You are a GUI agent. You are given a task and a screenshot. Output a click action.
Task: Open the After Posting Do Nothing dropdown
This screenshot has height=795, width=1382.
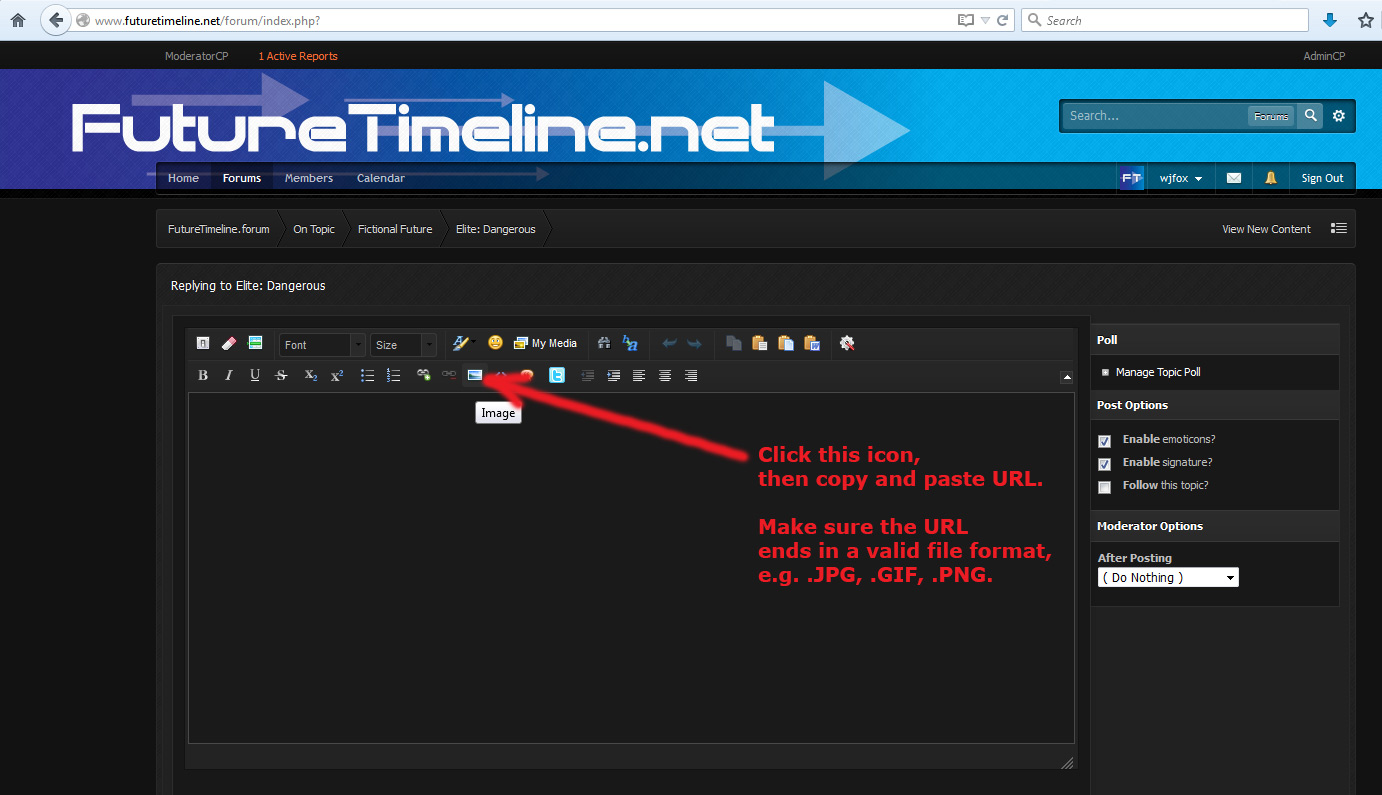[x=1168, y=577]
